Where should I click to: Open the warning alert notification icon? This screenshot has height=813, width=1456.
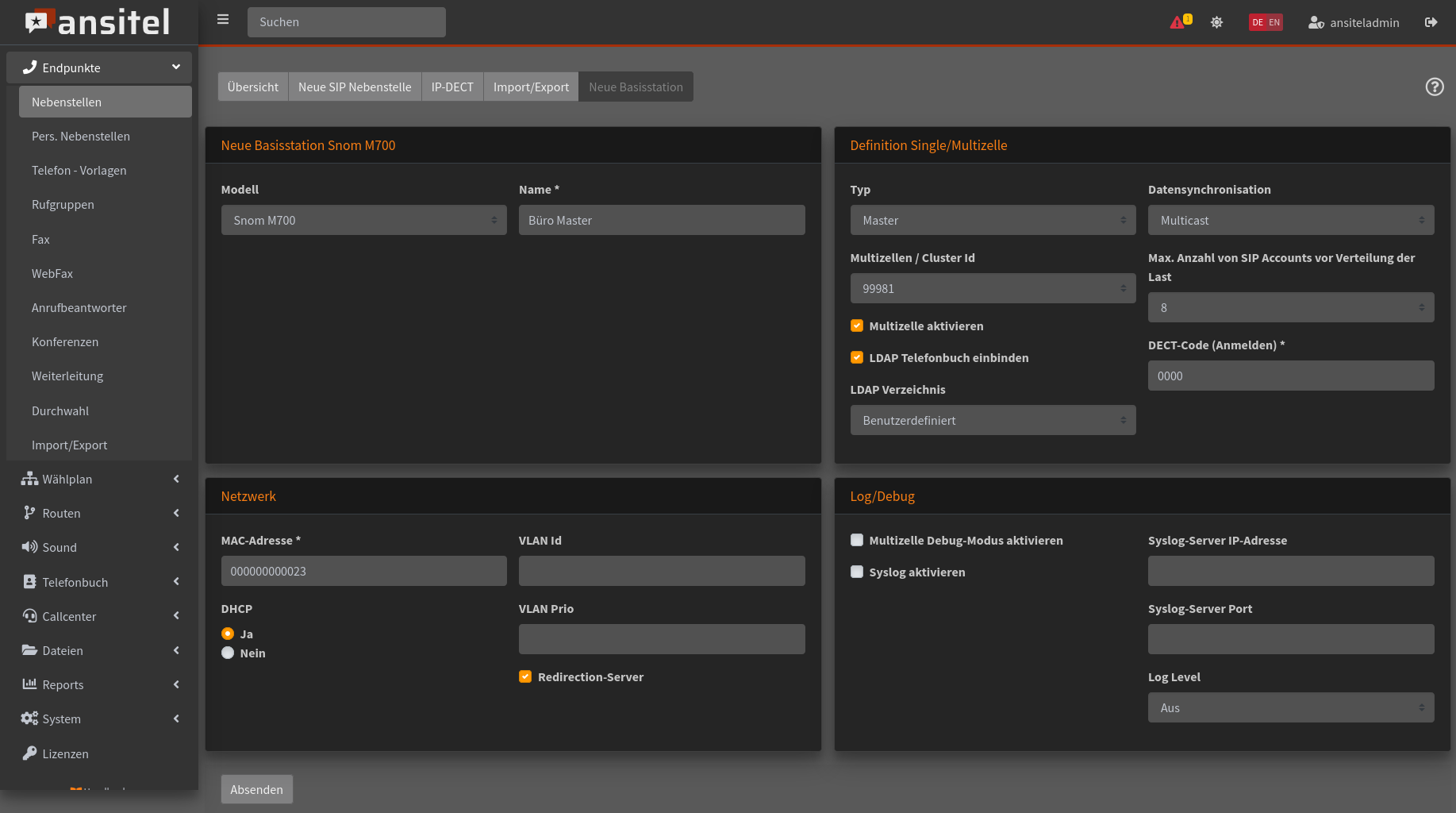pyautogui.click(x=1178, y=22)
